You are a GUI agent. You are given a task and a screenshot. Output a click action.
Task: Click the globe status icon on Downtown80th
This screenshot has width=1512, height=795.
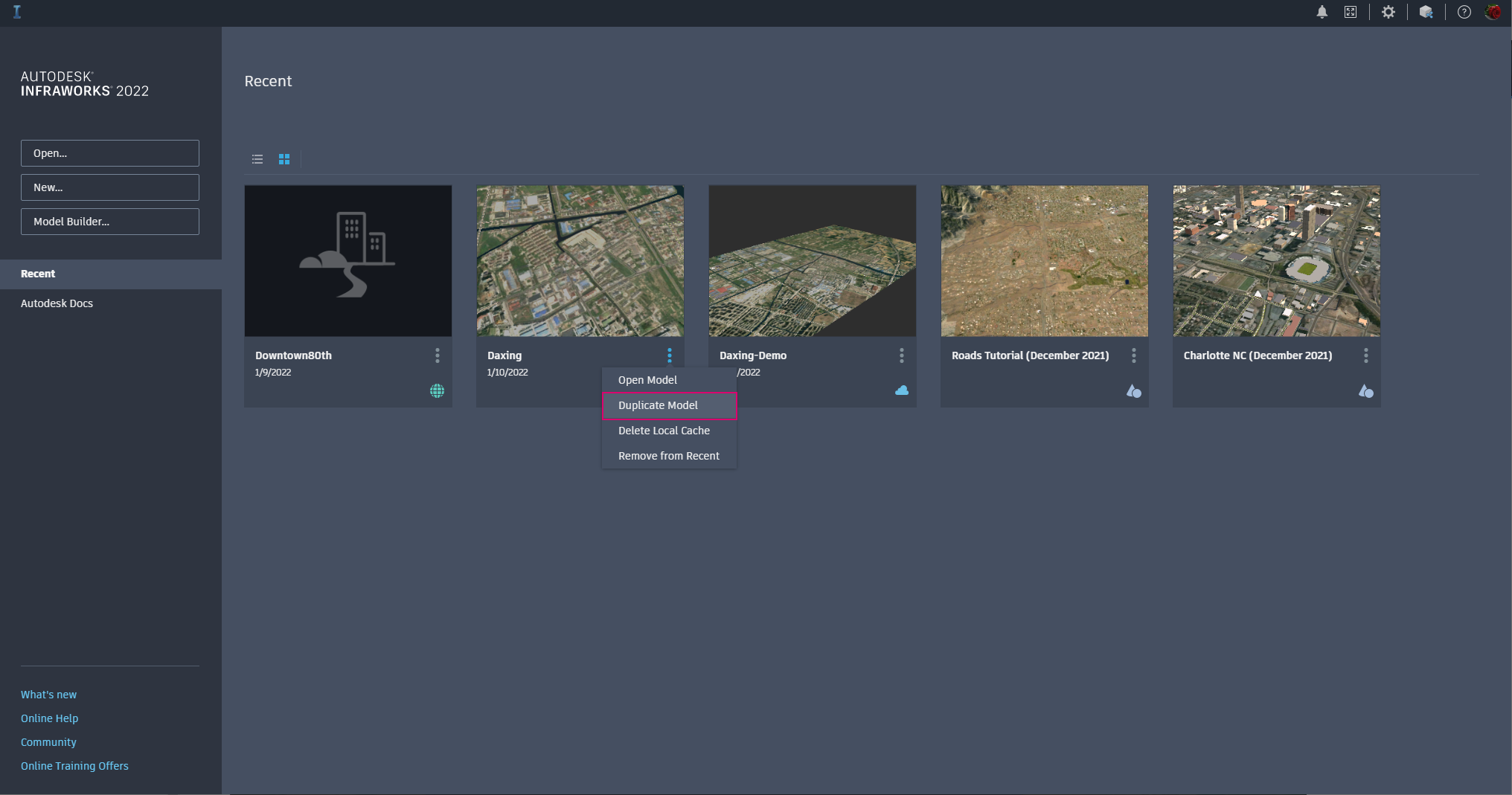tap(437, 391)
